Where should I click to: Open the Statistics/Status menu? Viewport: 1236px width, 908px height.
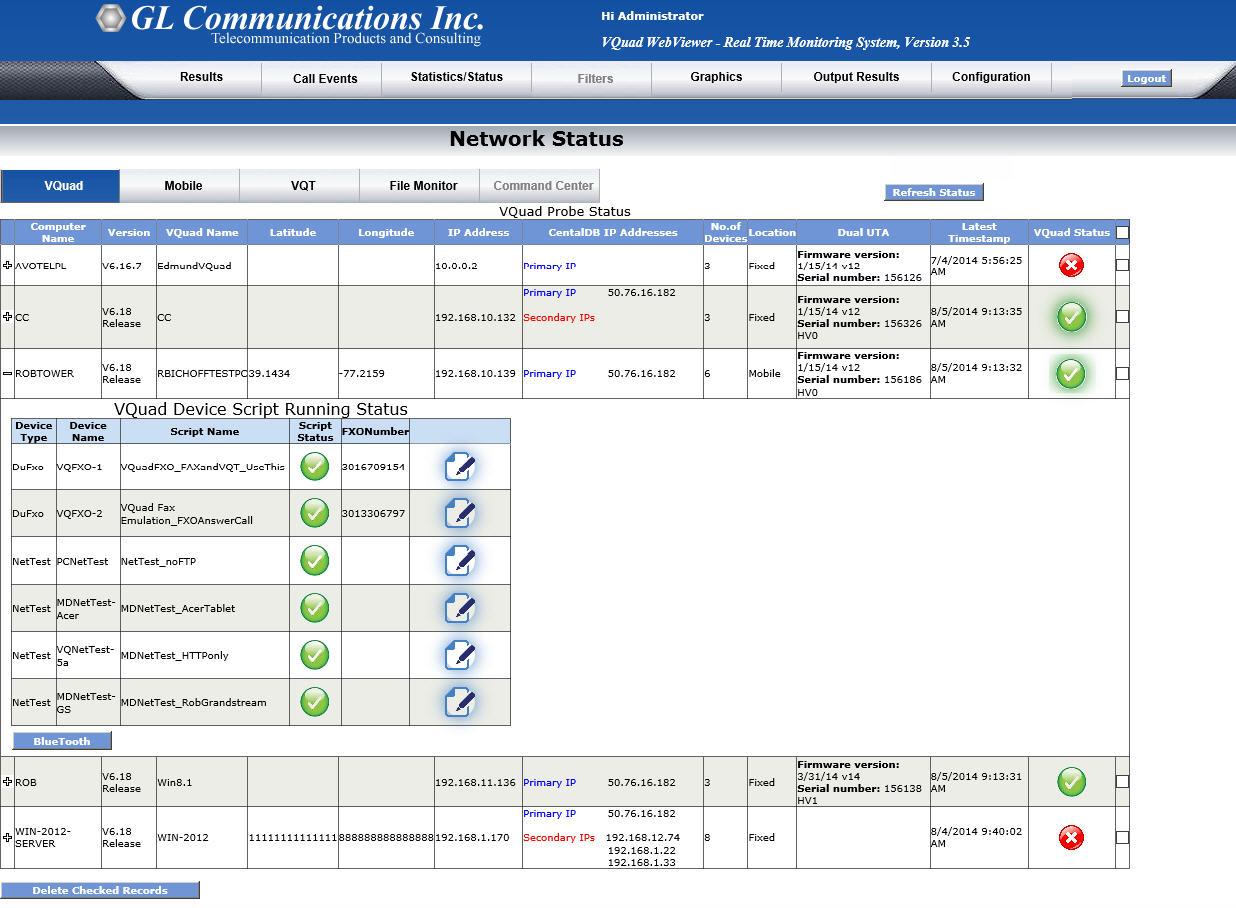point(457,77)
